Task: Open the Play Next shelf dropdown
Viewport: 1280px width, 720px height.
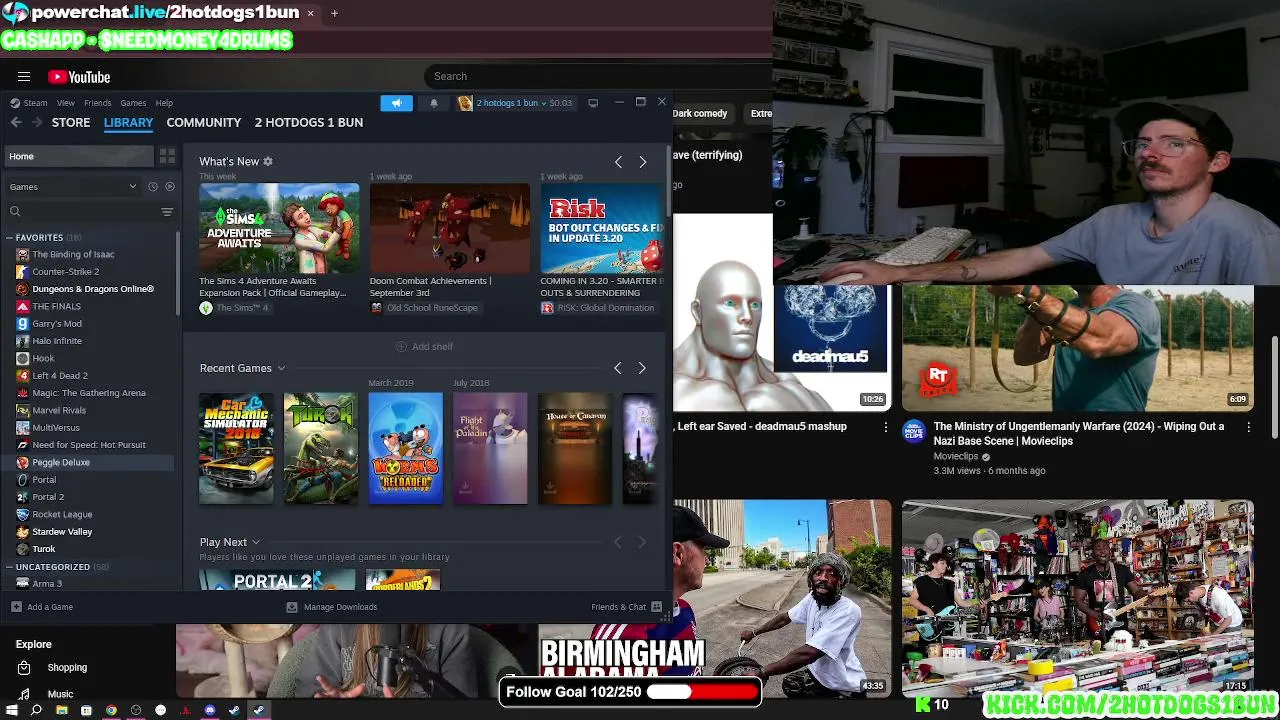Action: click(256, 542)
